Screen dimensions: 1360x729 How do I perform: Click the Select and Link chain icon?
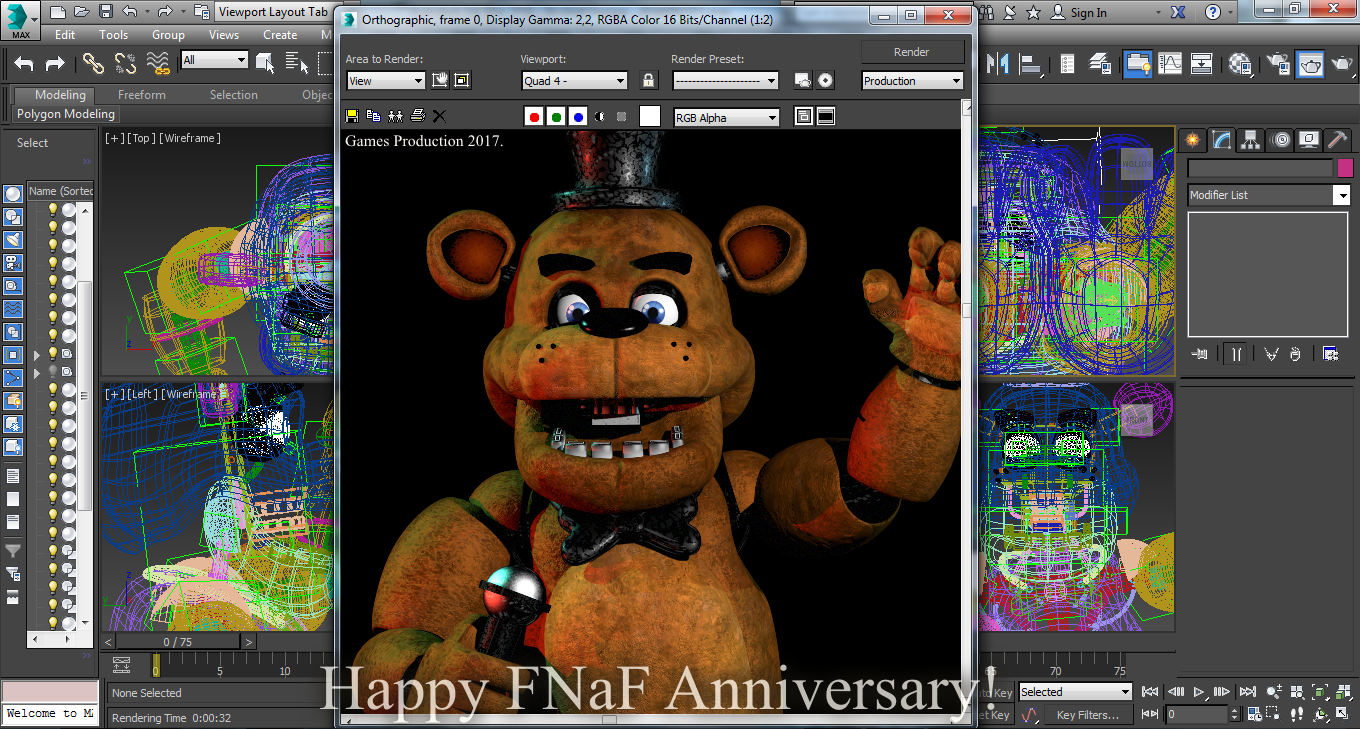point(93,64)
